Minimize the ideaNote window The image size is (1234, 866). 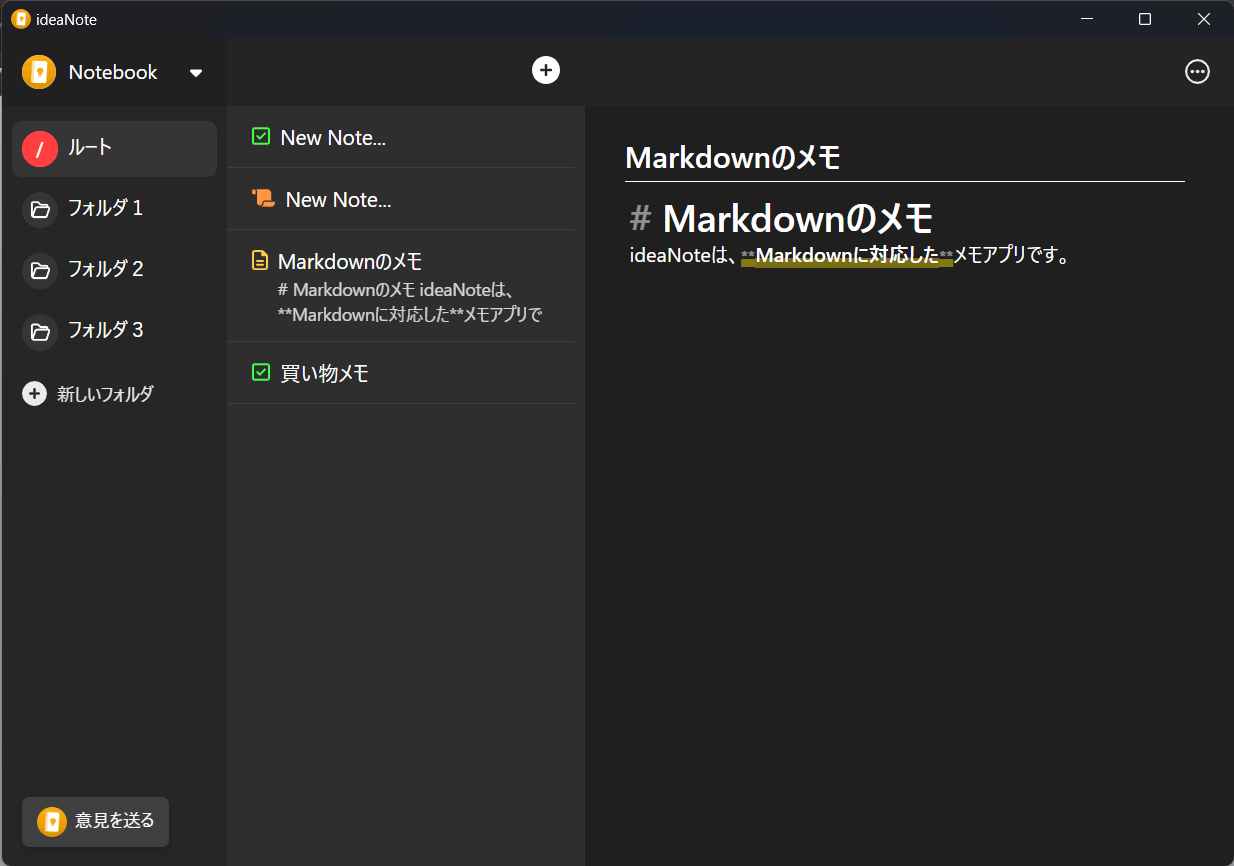coord(1087,19)
